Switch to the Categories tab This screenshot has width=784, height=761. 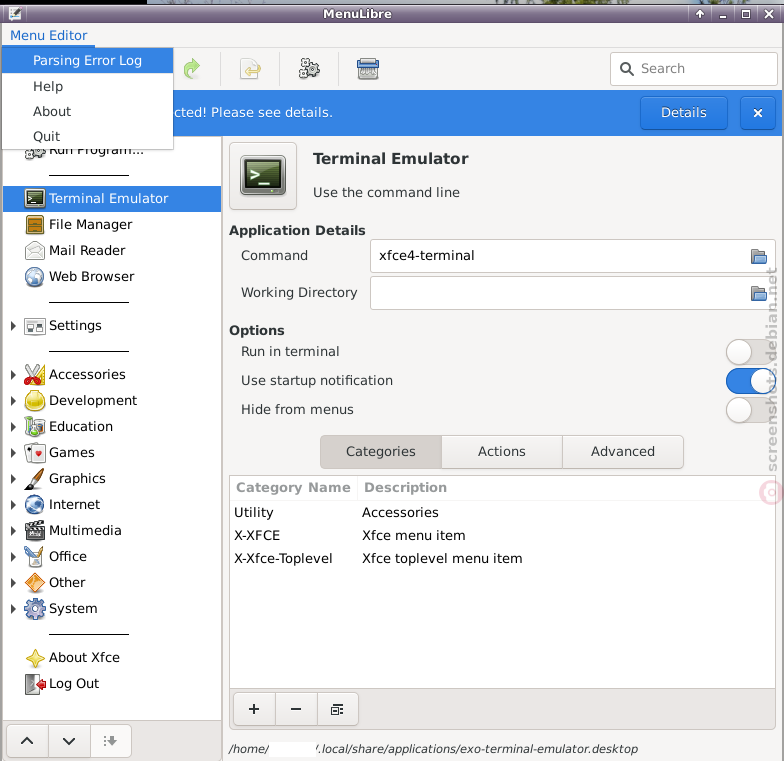(380, 452)
